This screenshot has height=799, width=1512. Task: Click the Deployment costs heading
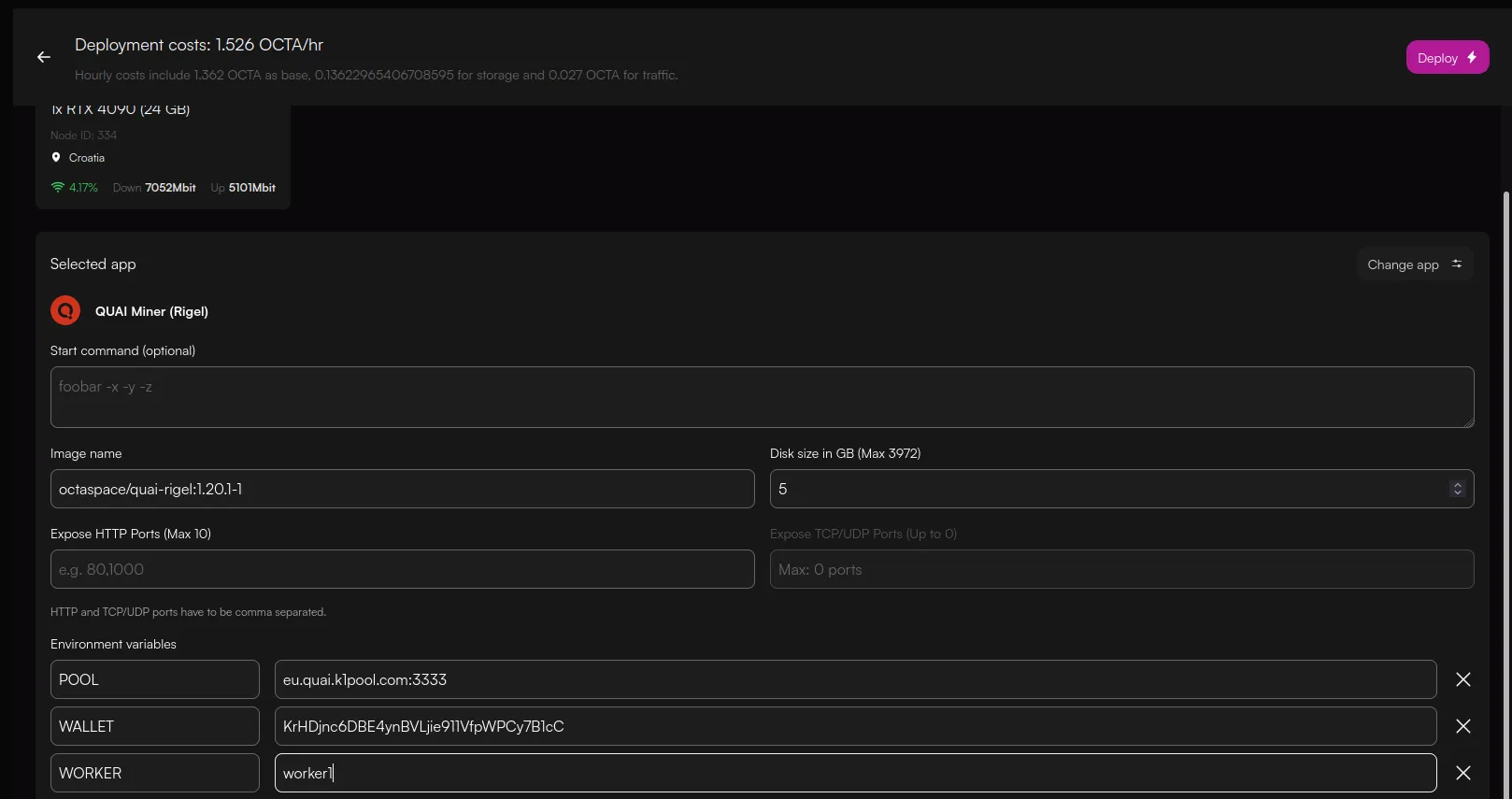tap(199, 45)
